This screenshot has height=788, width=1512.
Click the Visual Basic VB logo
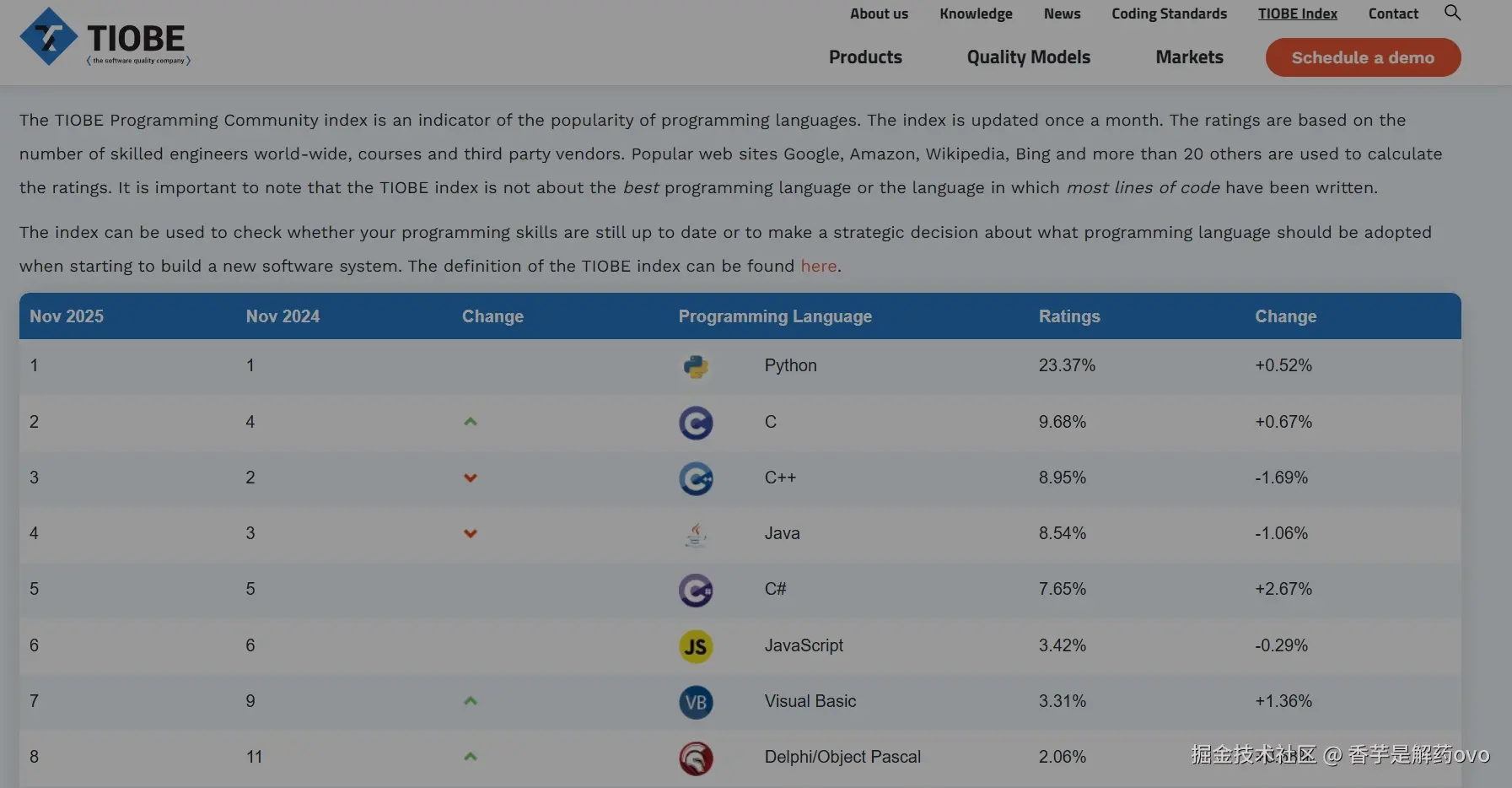696,702
